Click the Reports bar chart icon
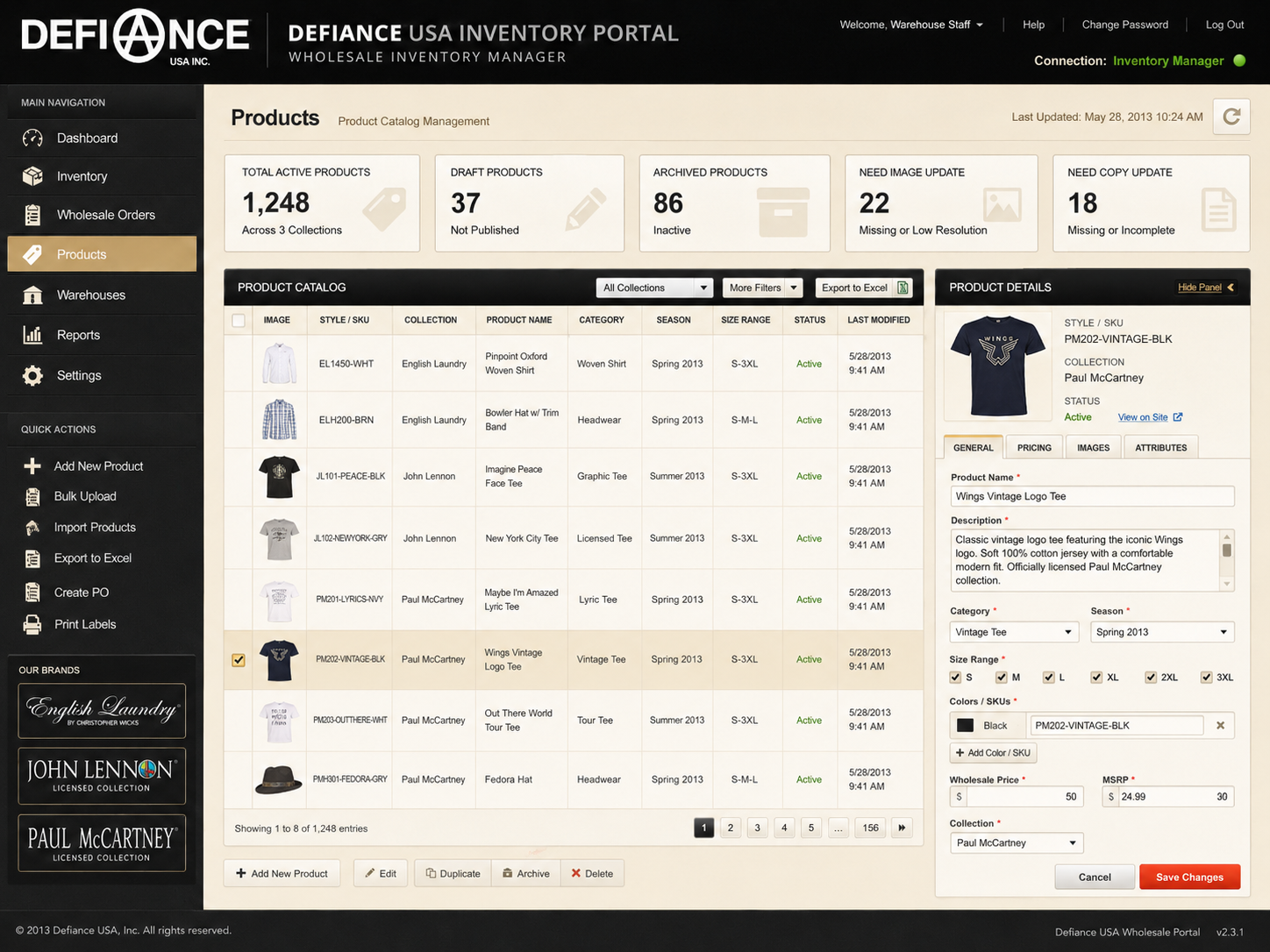Screen dimensions: 1270x952 point(32,335)
